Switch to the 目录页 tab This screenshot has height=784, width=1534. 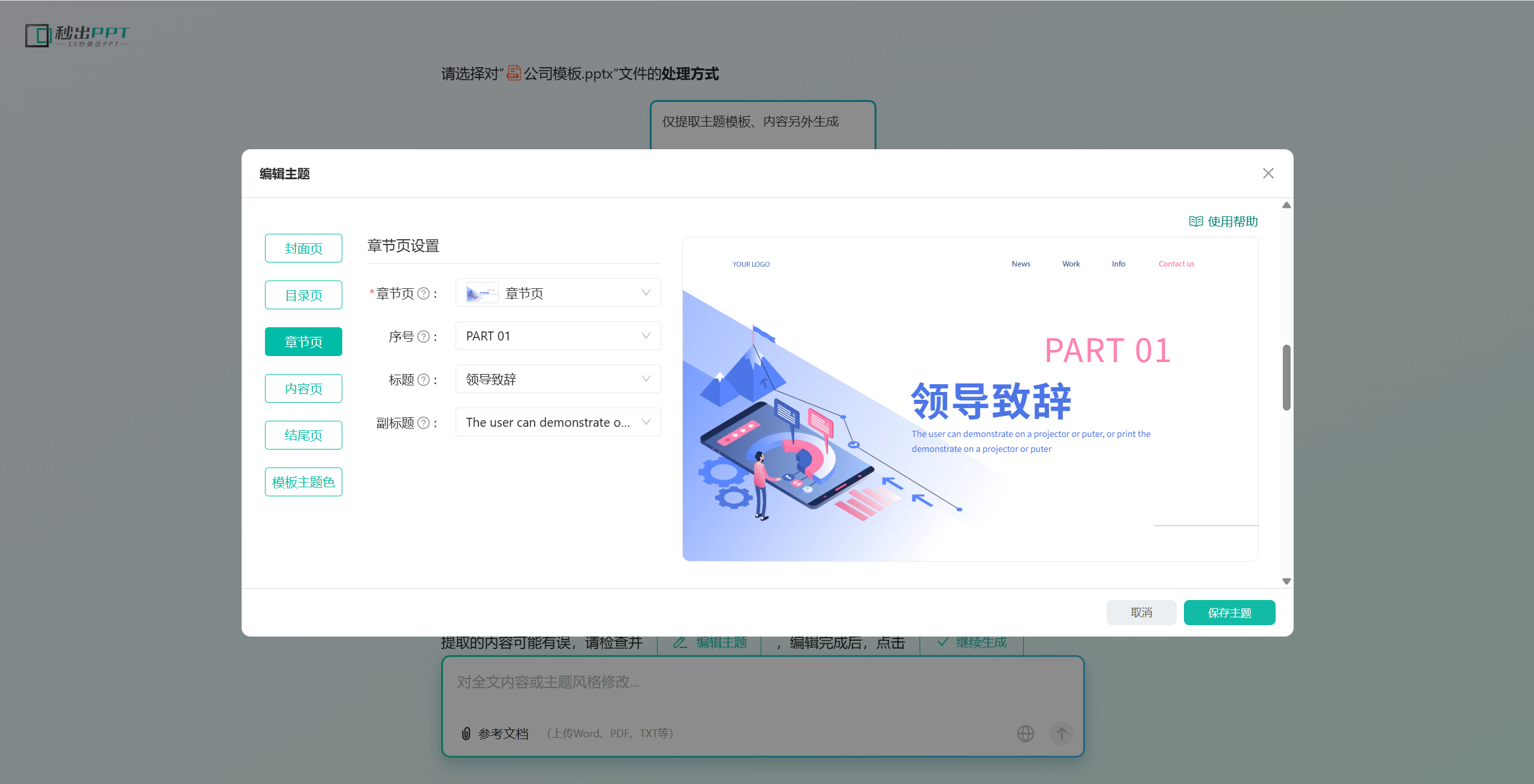tap(303, 295)
